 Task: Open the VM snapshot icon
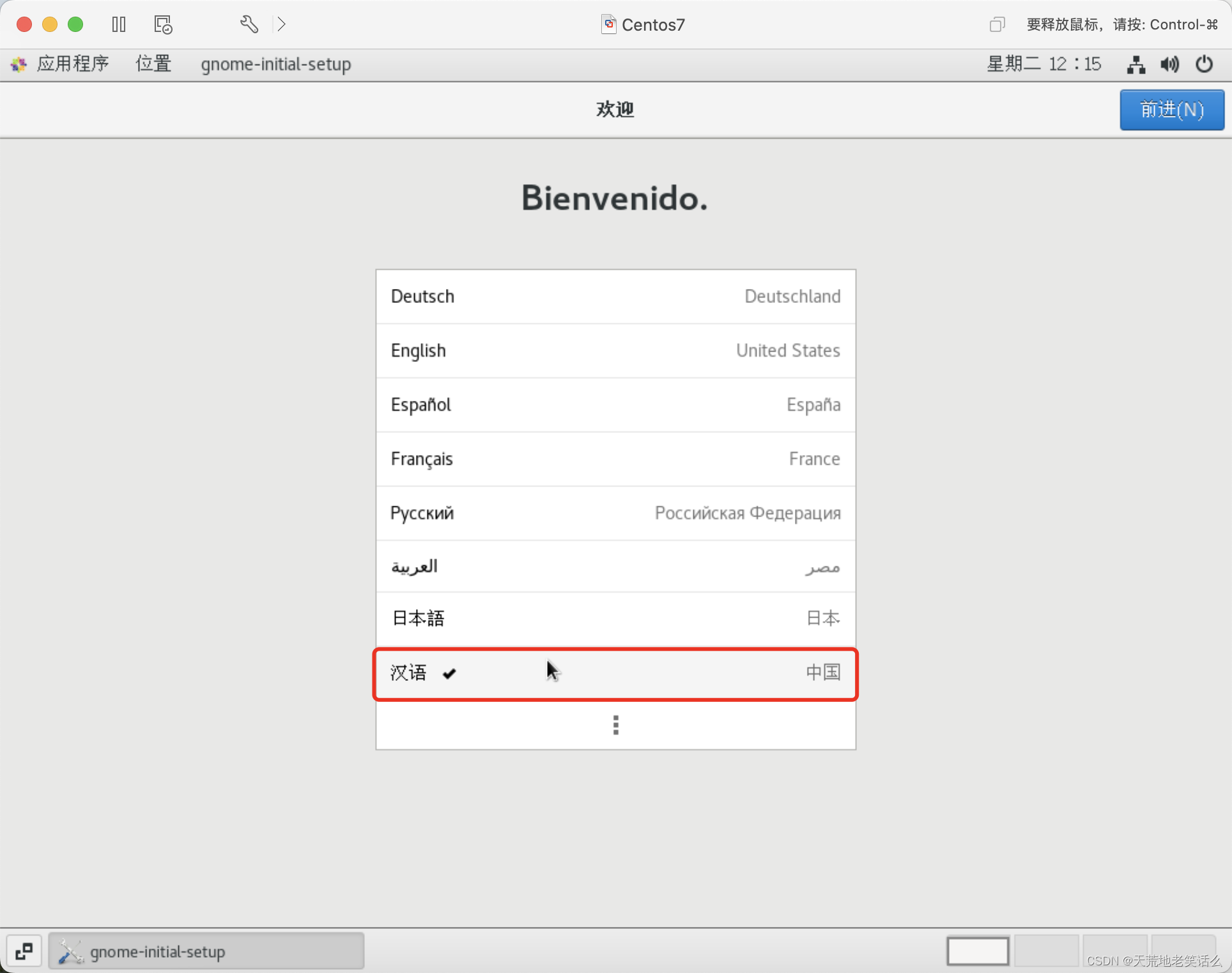[x=163, y=24]
